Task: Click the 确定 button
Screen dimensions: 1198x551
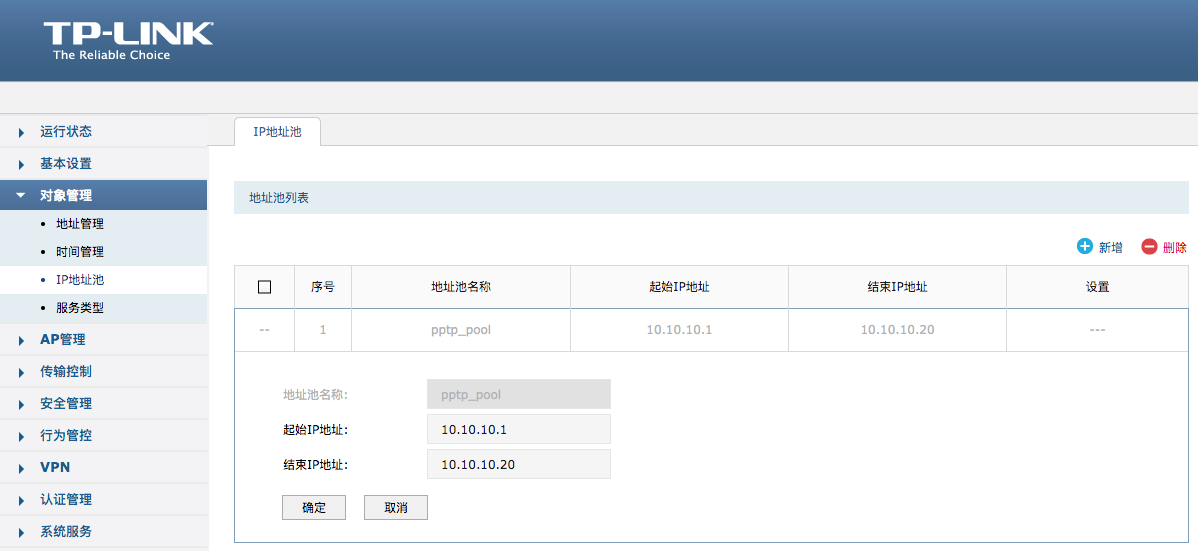Action: coord(314,508)
